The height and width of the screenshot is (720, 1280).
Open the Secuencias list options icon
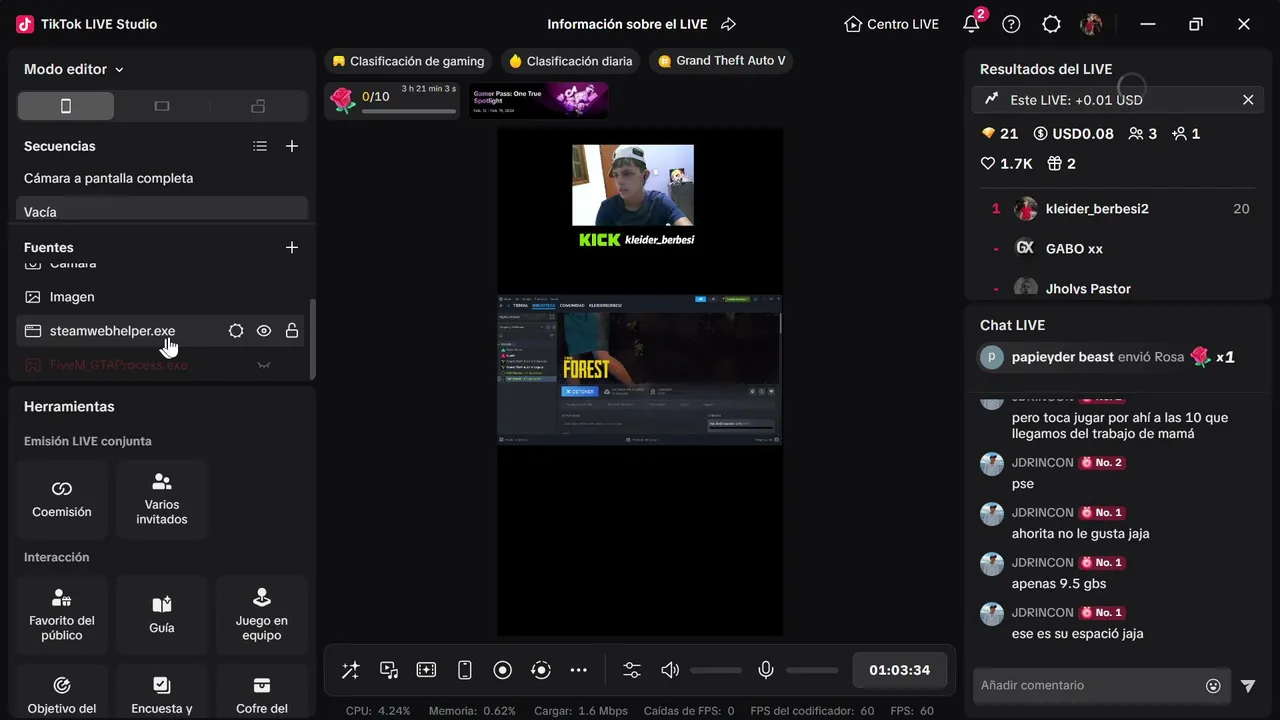(x=260, y=146)
